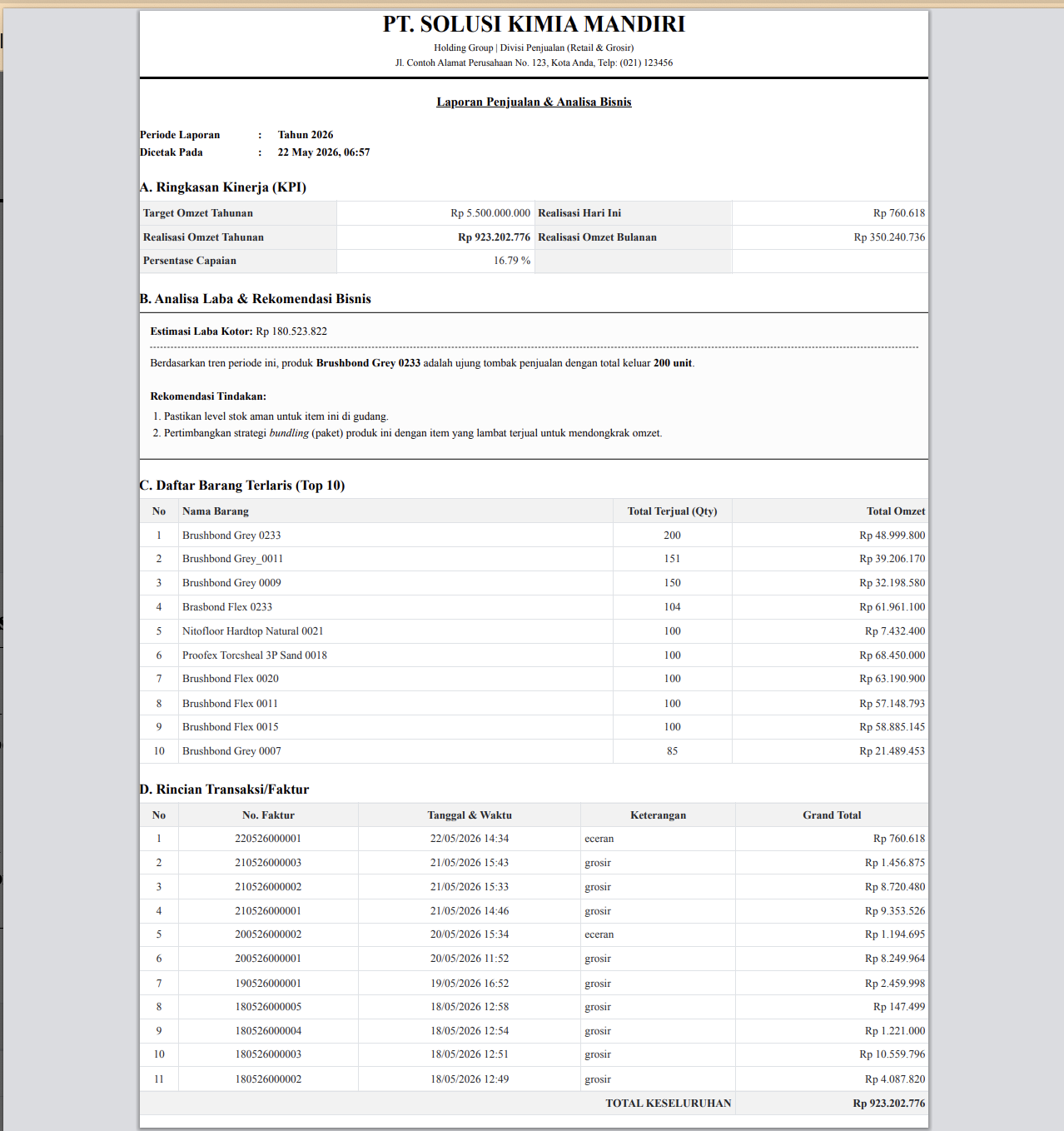
Task: Click 'eceran' for invoice 200526000002
Action: (599, 934)
